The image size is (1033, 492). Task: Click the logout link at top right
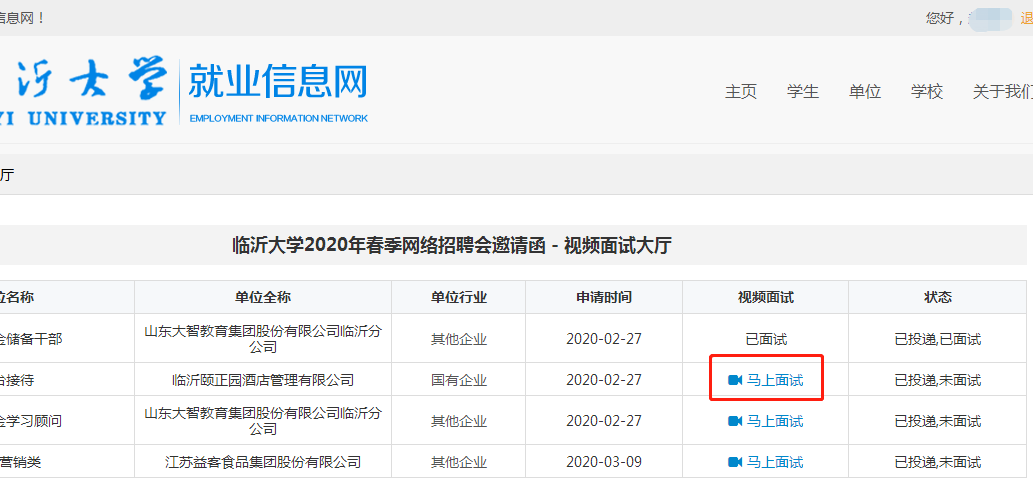click(1026, 18)
